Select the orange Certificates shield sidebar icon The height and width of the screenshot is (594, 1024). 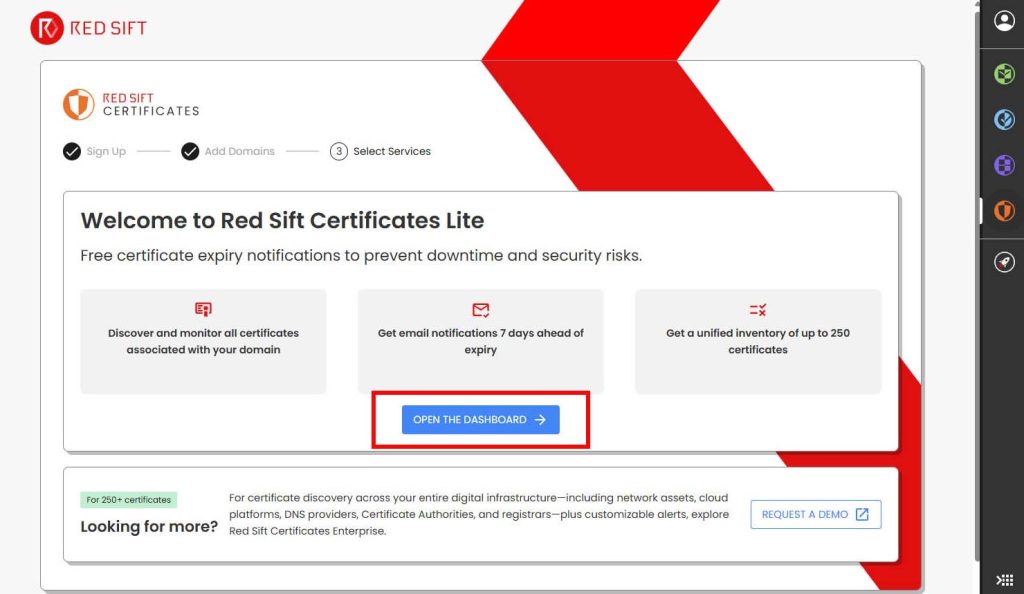point(1004,211)
